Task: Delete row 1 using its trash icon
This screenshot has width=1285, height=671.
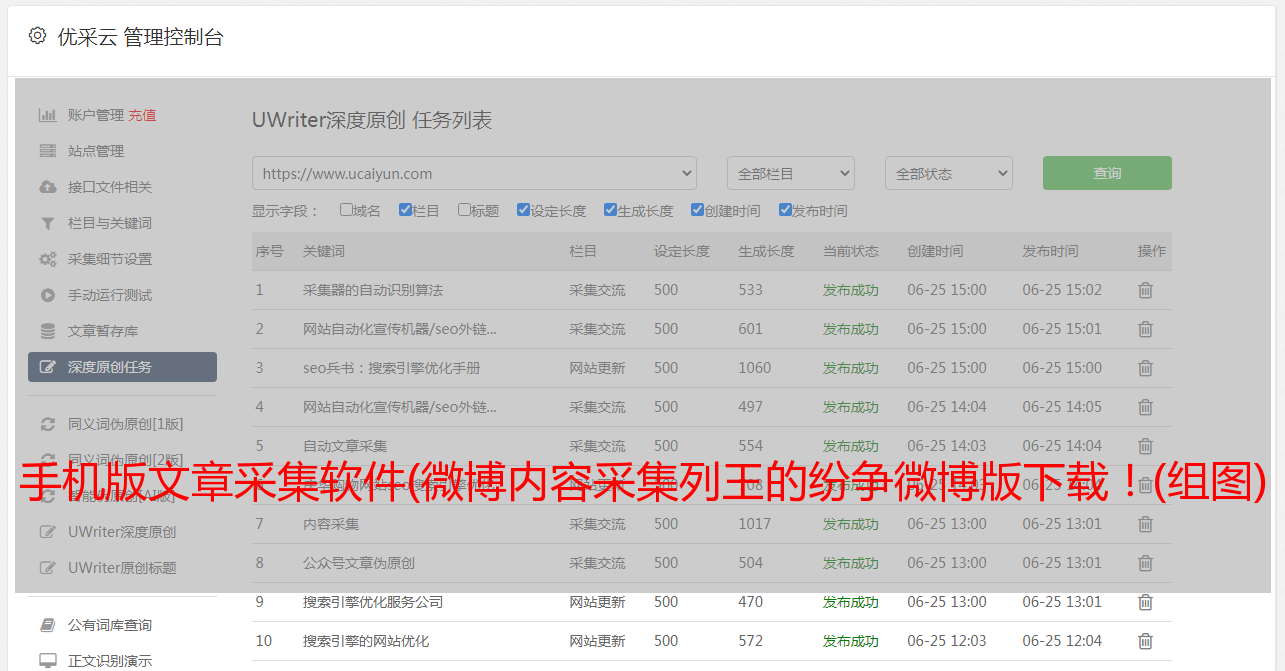Action: (1145, 290)
